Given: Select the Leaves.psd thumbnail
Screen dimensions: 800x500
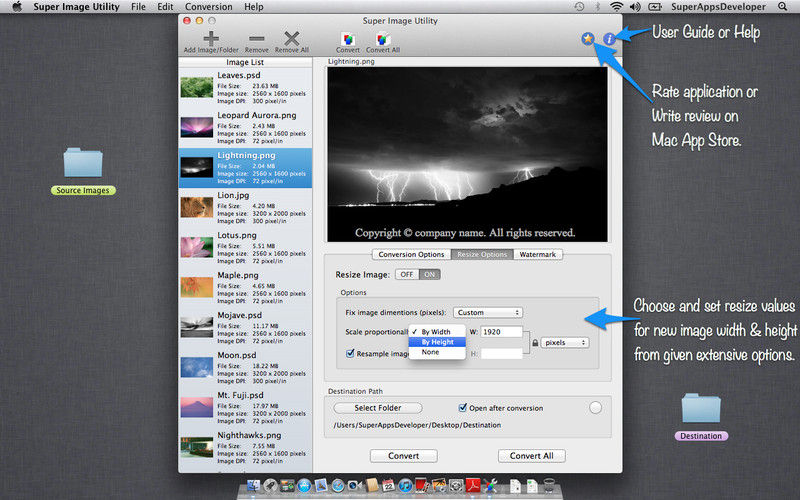Looking at the screenshot, I should [196, 87].
